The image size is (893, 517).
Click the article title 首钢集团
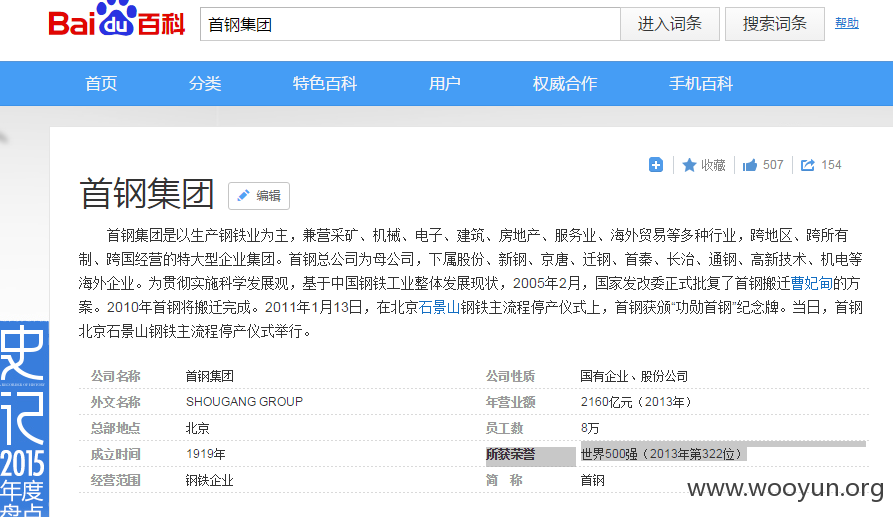147,194
